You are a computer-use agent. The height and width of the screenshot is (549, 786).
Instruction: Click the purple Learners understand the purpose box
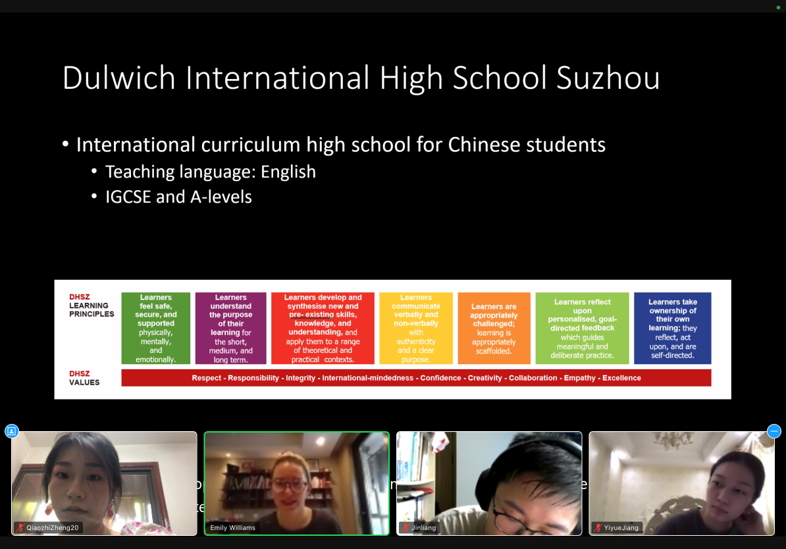click(231, 328)
